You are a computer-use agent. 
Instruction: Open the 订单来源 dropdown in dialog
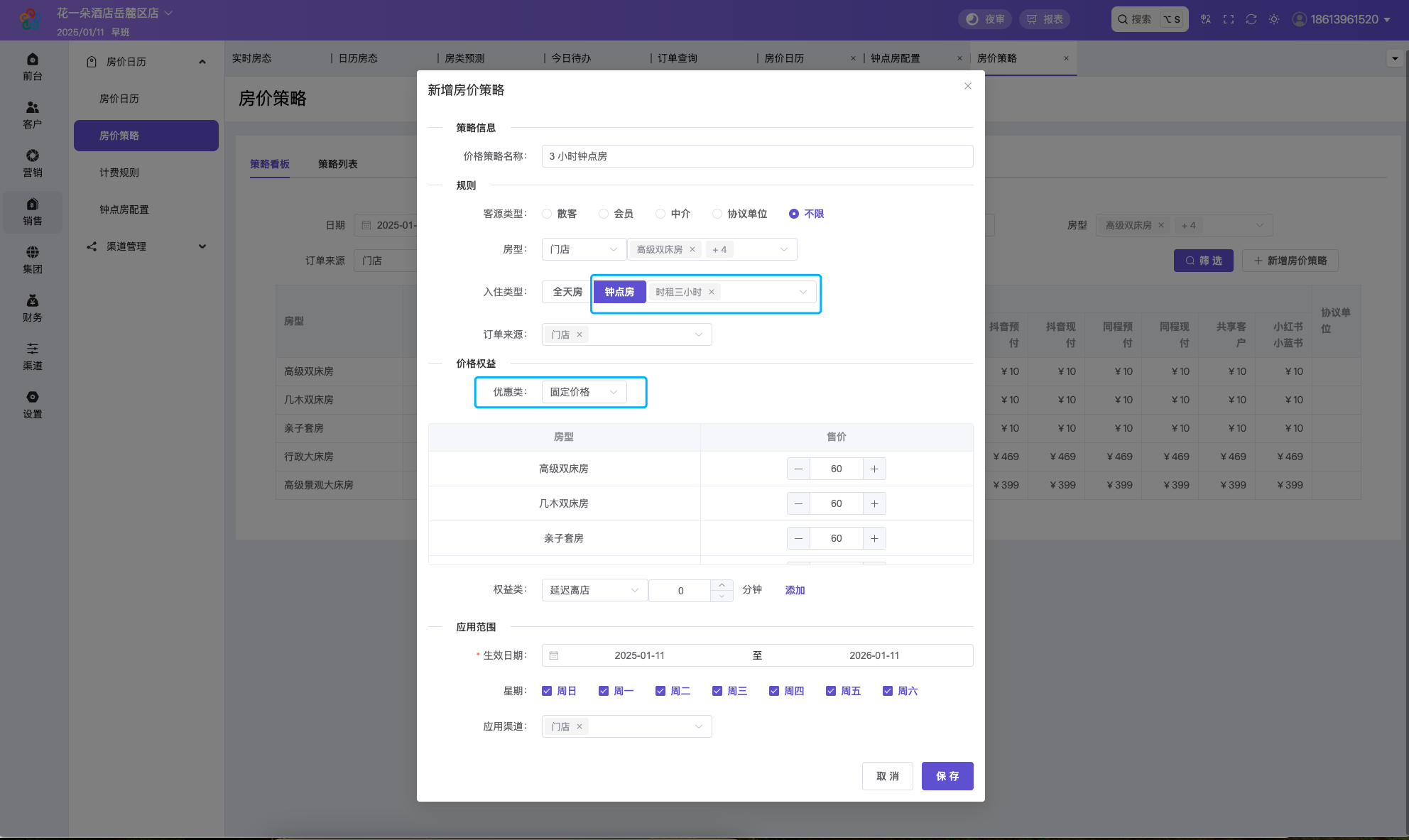[x=626, y=334]
